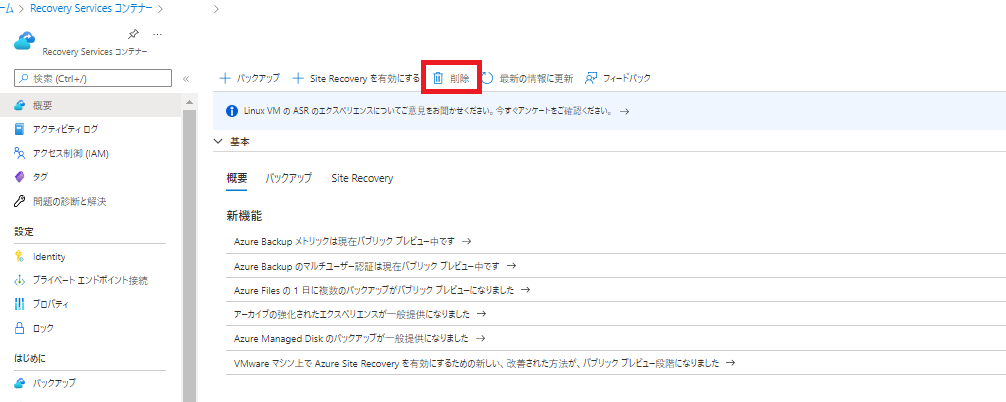Click the 削除 trash can icon
1006x402 pixels.
coord(438,78)
